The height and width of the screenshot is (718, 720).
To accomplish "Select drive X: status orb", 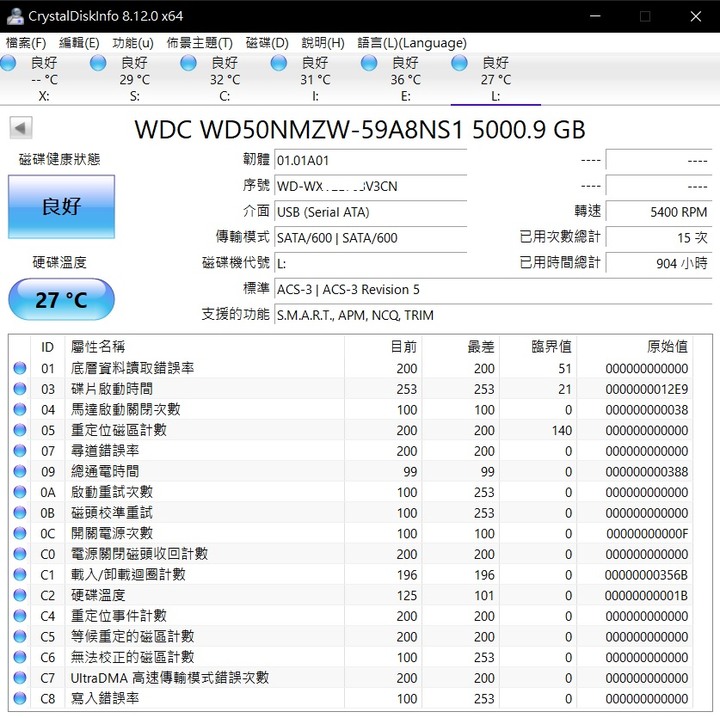I will tap(8, 63).
